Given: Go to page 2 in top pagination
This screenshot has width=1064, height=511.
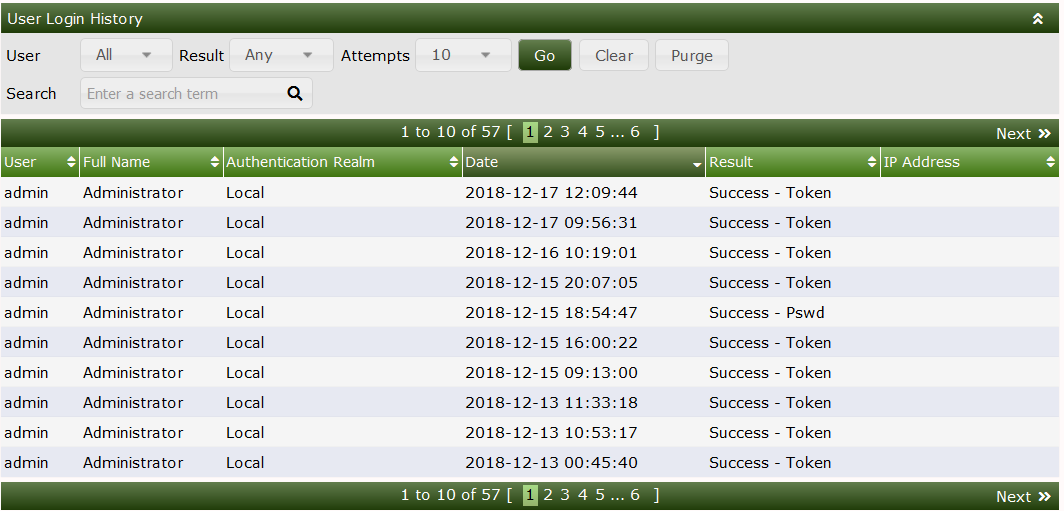Looking at the screenshot, I should tap(548, 132).
